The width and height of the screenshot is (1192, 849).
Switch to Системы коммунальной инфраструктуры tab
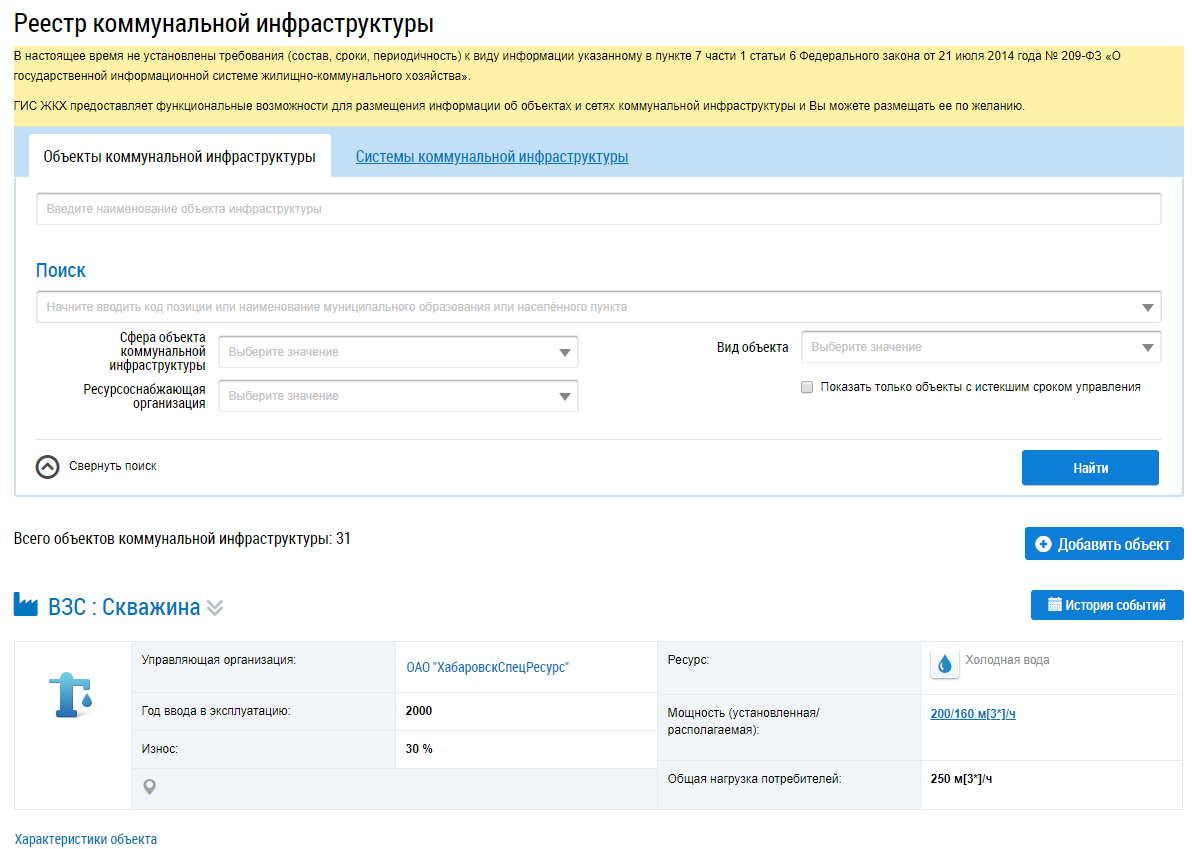click(492, 157)
